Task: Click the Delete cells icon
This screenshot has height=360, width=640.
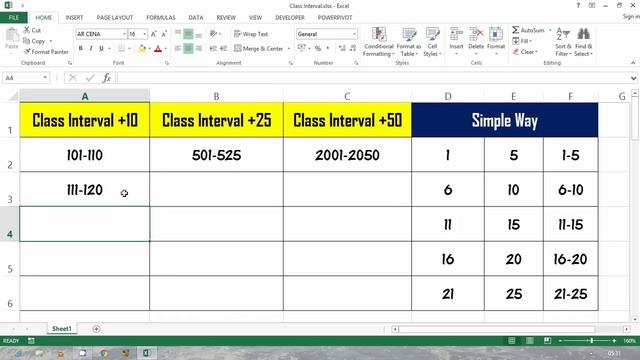Action: click(x=476, y=34)
